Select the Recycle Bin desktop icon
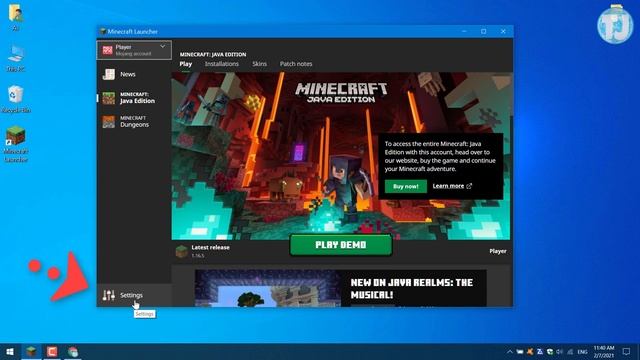The height and width of the screenshot is (360, 640). click(x=16, y=99)
